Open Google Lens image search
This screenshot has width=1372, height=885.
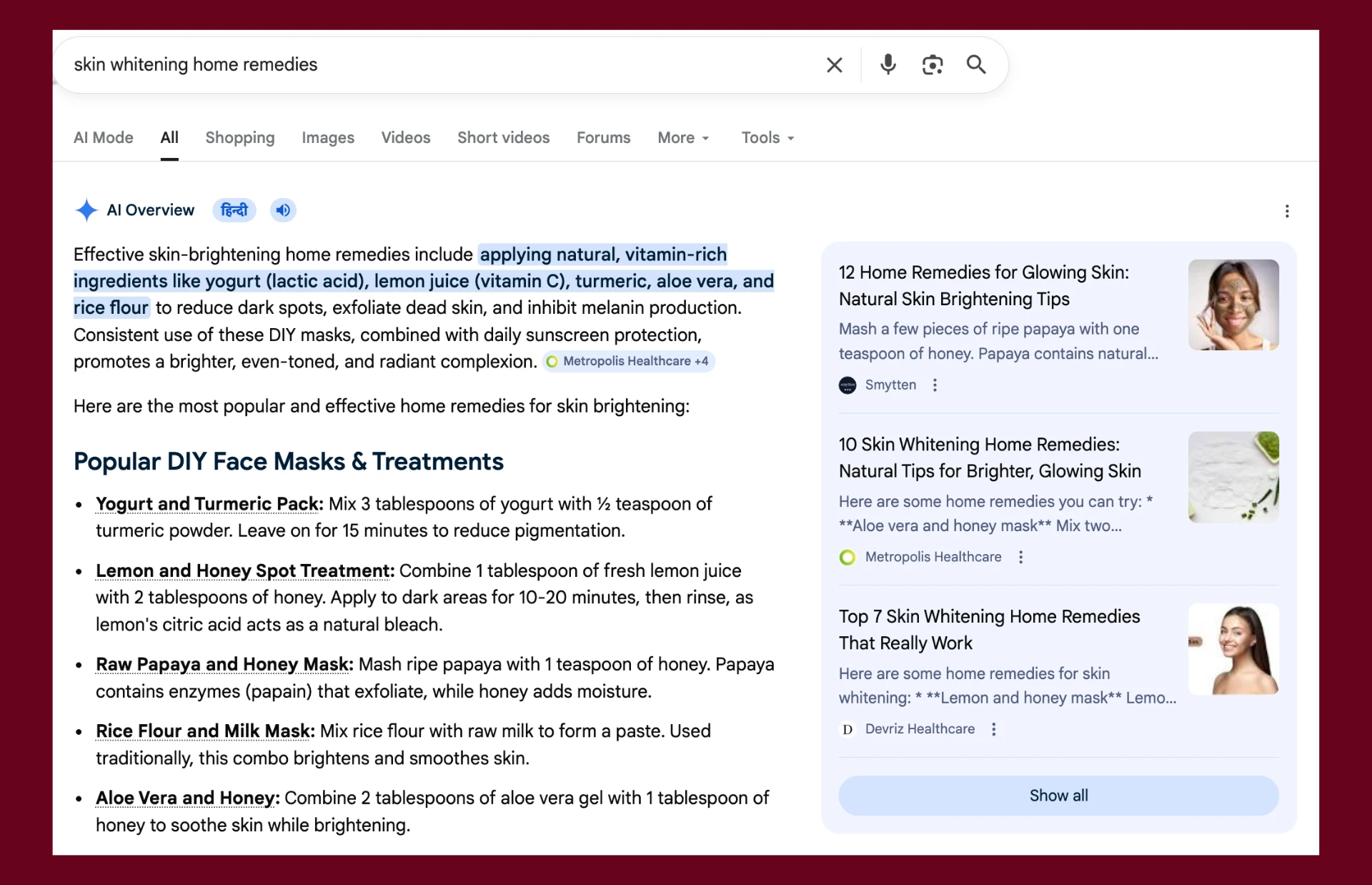click(x=933, y=64)
